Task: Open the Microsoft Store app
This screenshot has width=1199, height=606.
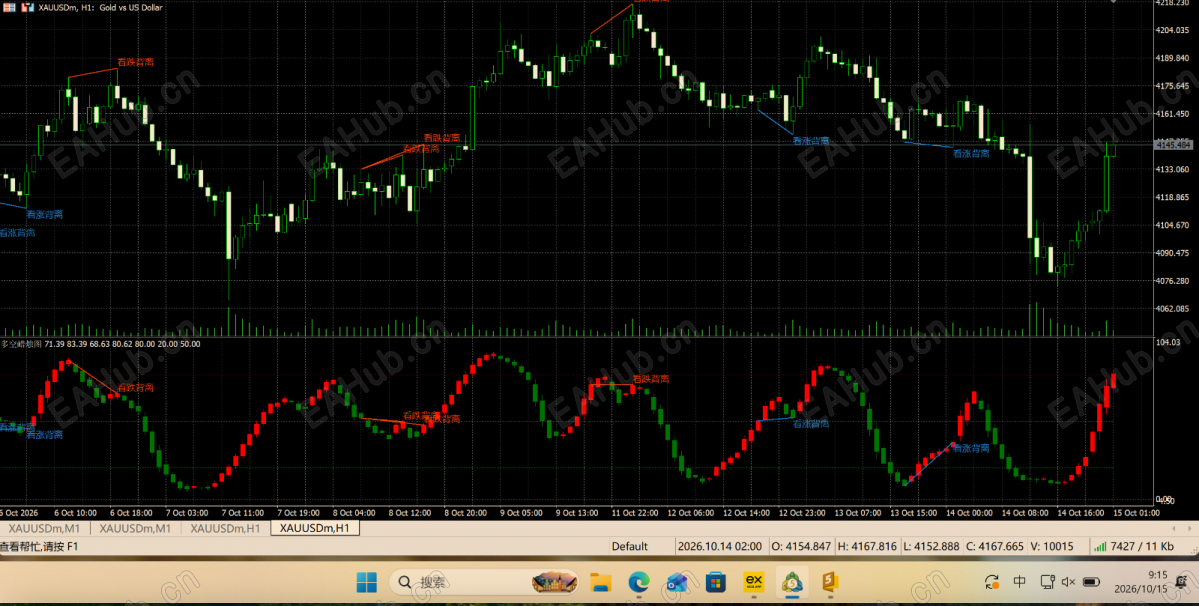Action: [716, 583]
